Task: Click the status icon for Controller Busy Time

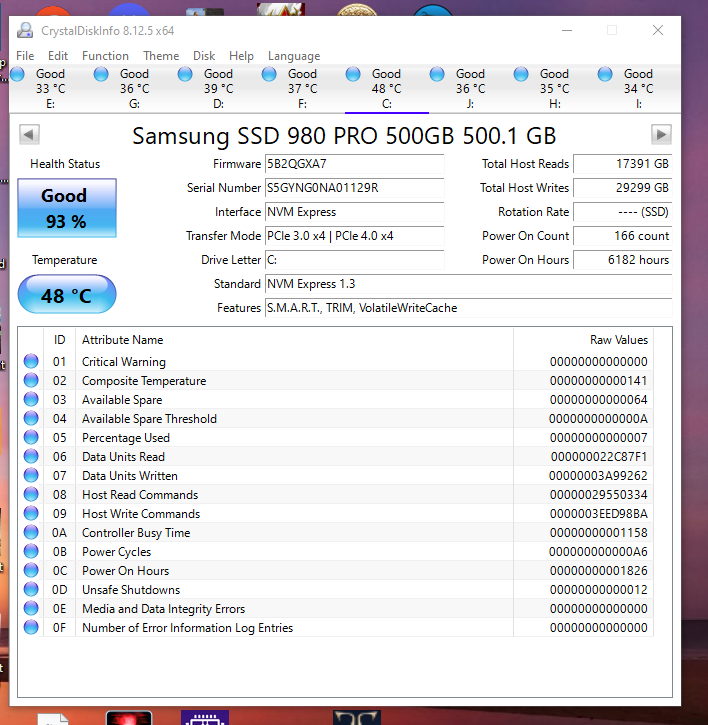Action: click(x=31, y=532)
